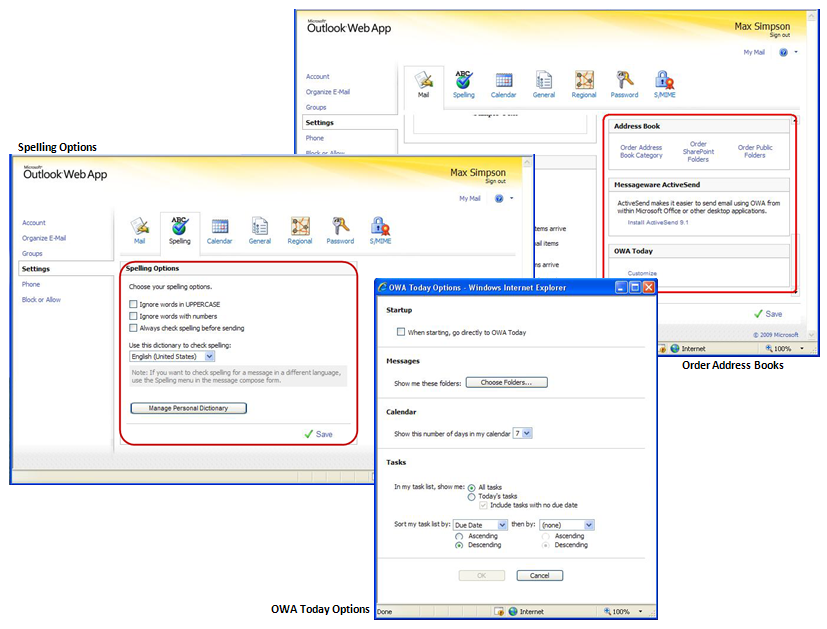The image size is (827, 629).
Task: Select All tasks radio button
Action: tap(472, 488)
